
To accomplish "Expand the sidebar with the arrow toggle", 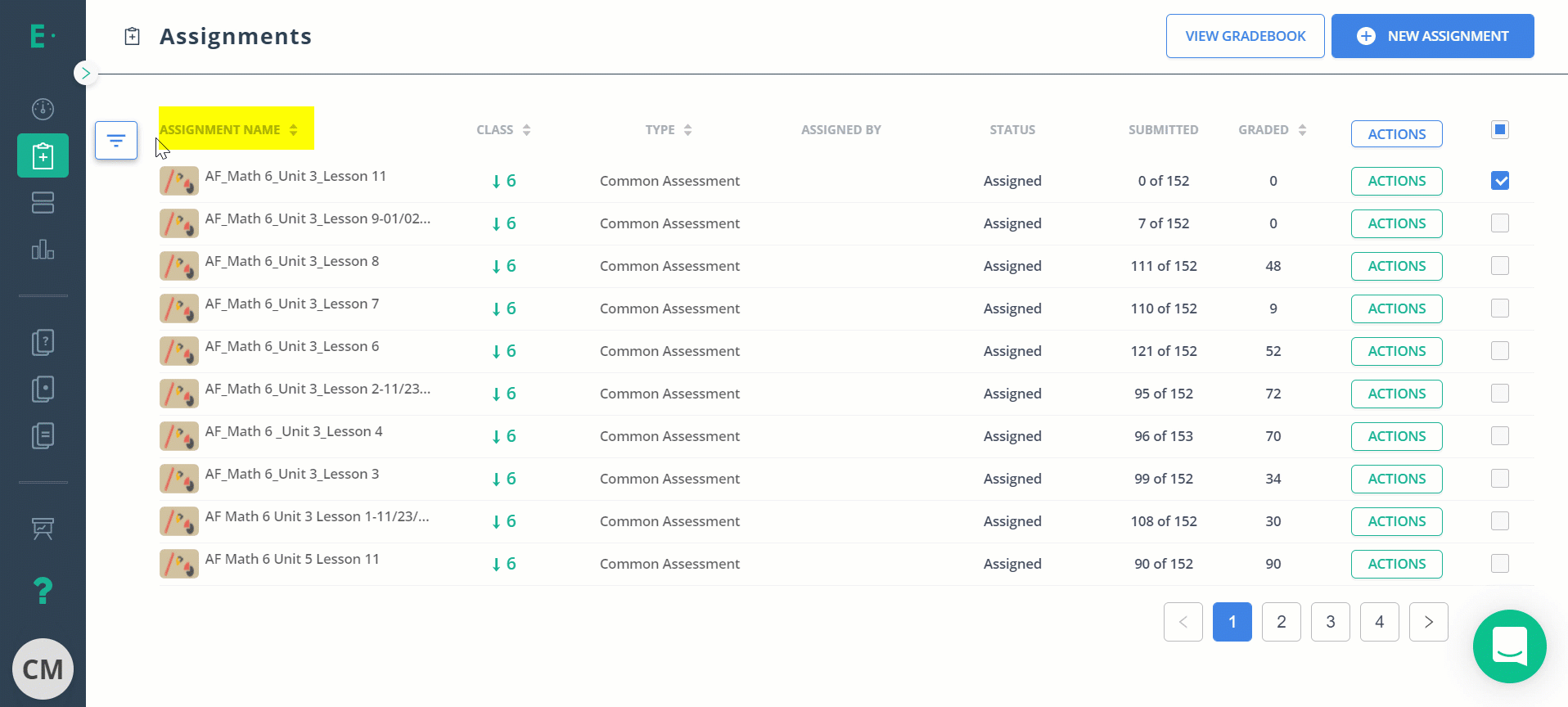I will pyautogui.click(x=85, y=73).
